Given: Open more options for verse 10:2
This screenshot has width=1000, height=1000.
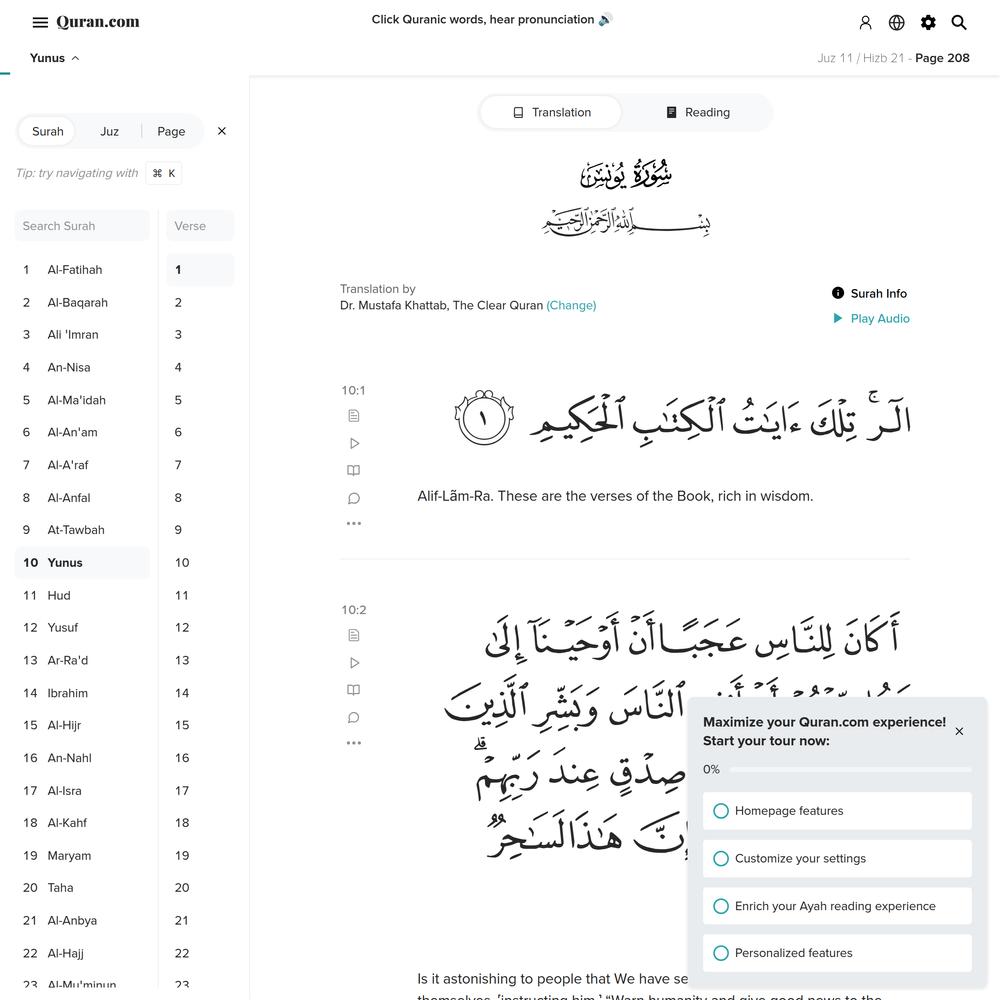Looking at the screenshot, I should [x=353, y=743].
